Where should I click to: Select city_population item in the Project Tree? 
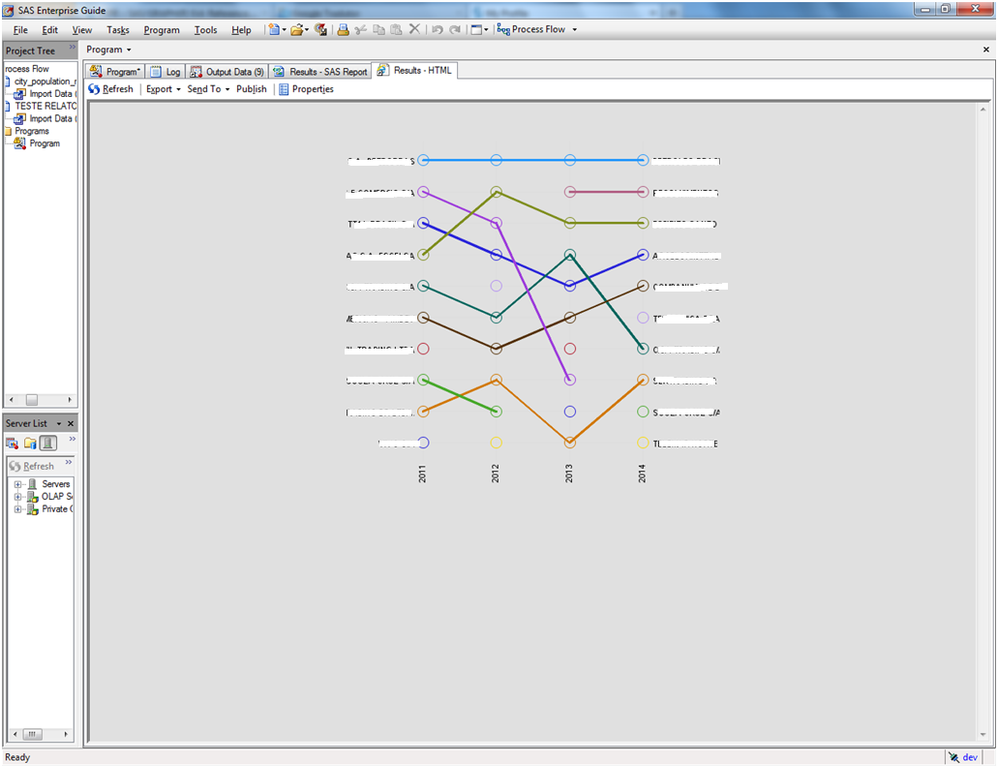point(44,81)
